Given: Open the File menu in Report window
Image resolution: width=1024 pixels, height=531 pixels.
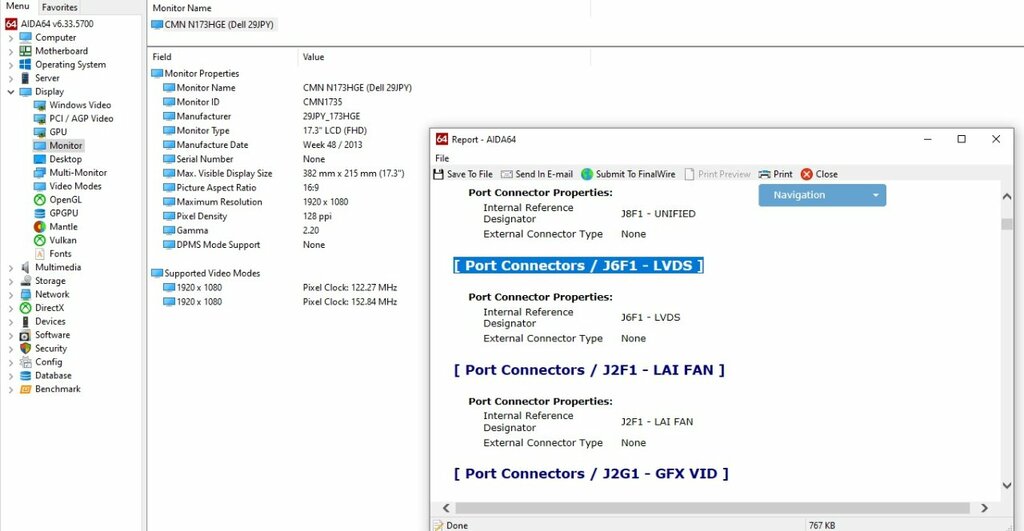Looking at the screenshot, I should click(x=442, y=158).
